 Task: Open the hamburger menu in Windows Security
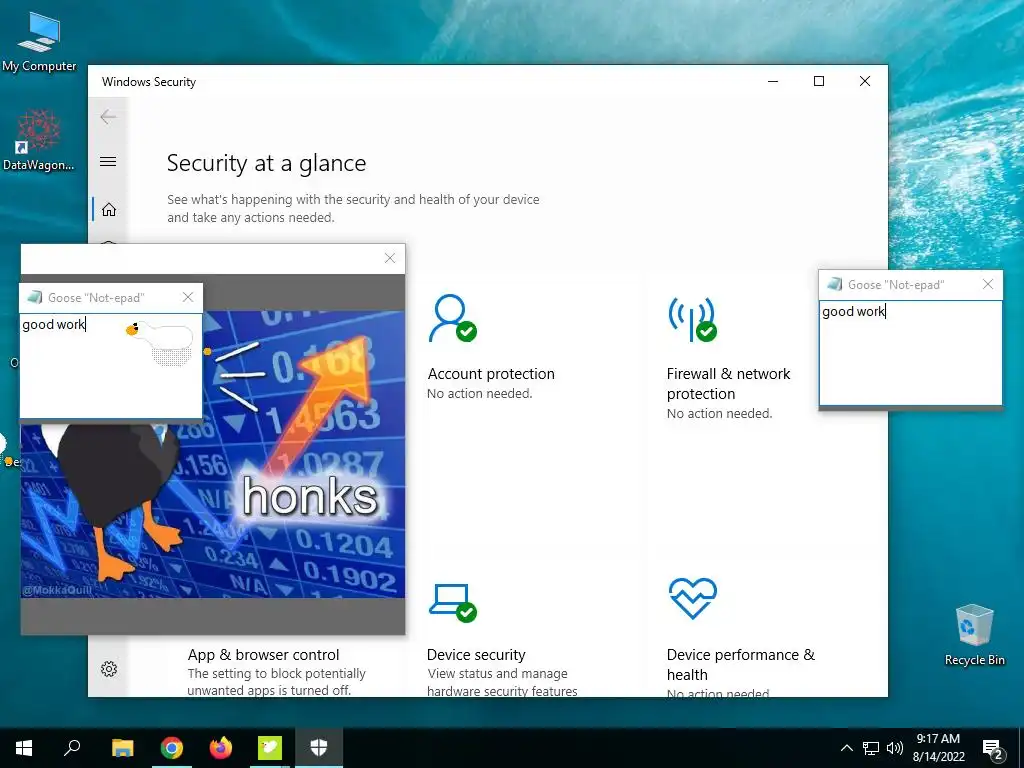[108, 161]
